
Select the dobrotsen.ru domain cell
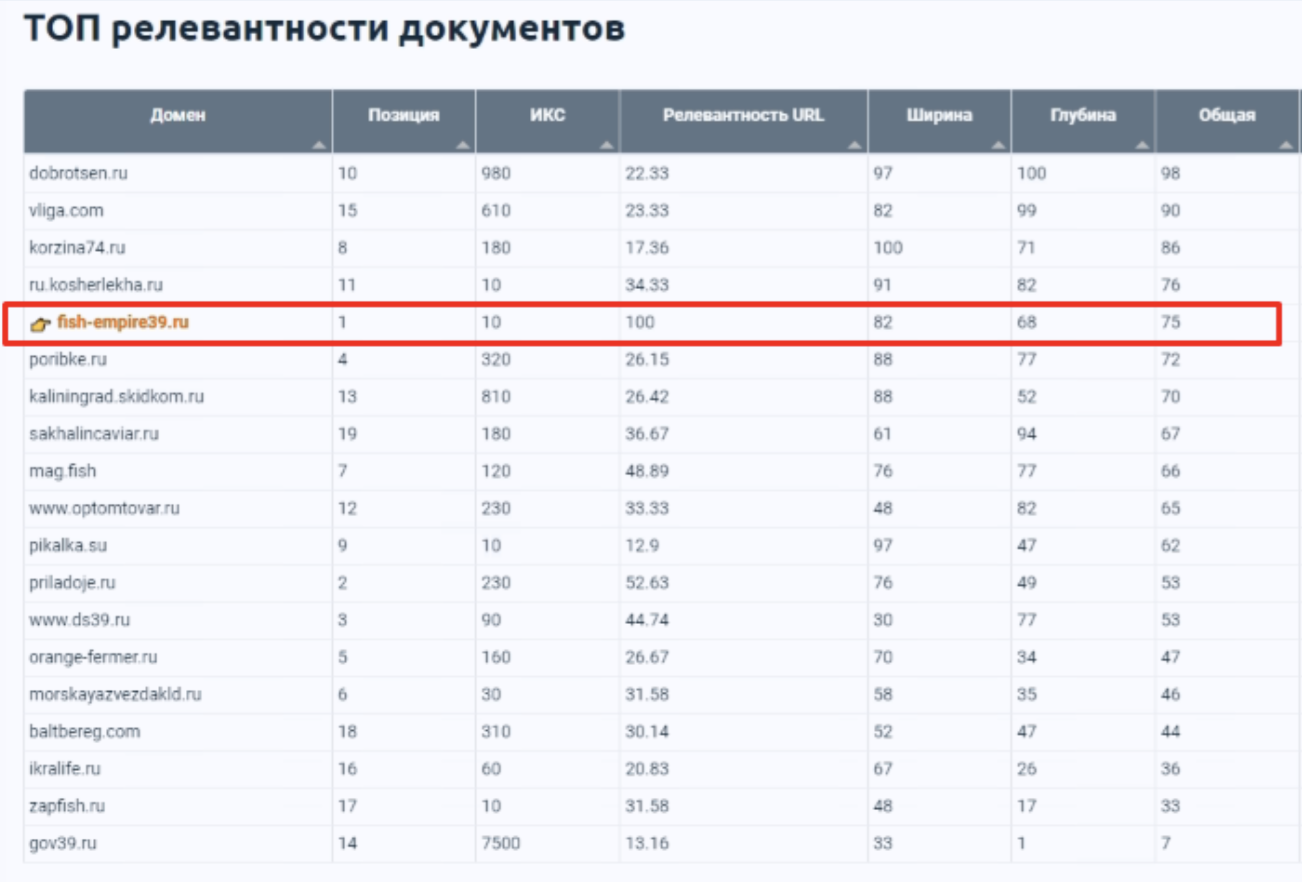coord(178,173)
